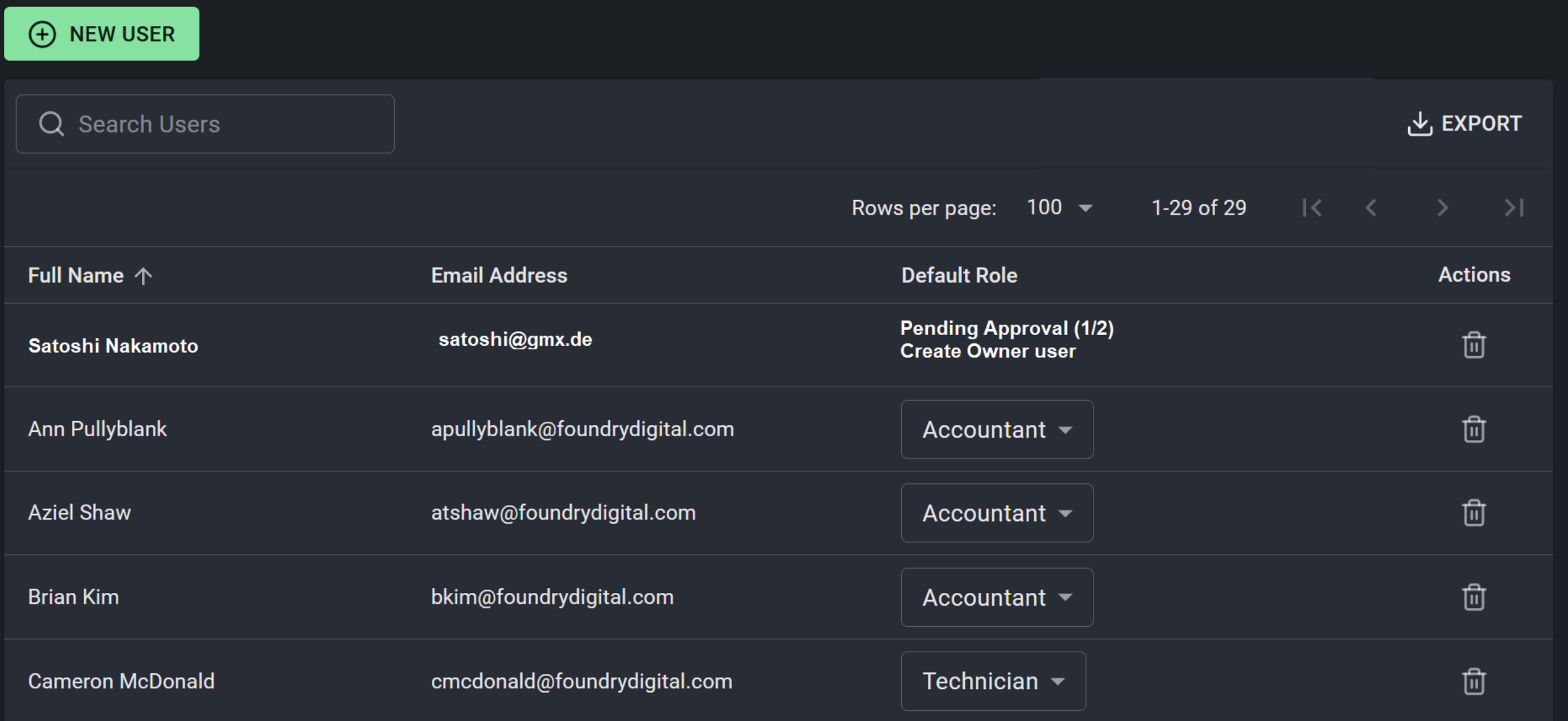
Task: Go to the previous page of results
Action: pyautogui.click(x=1370, y=207)
